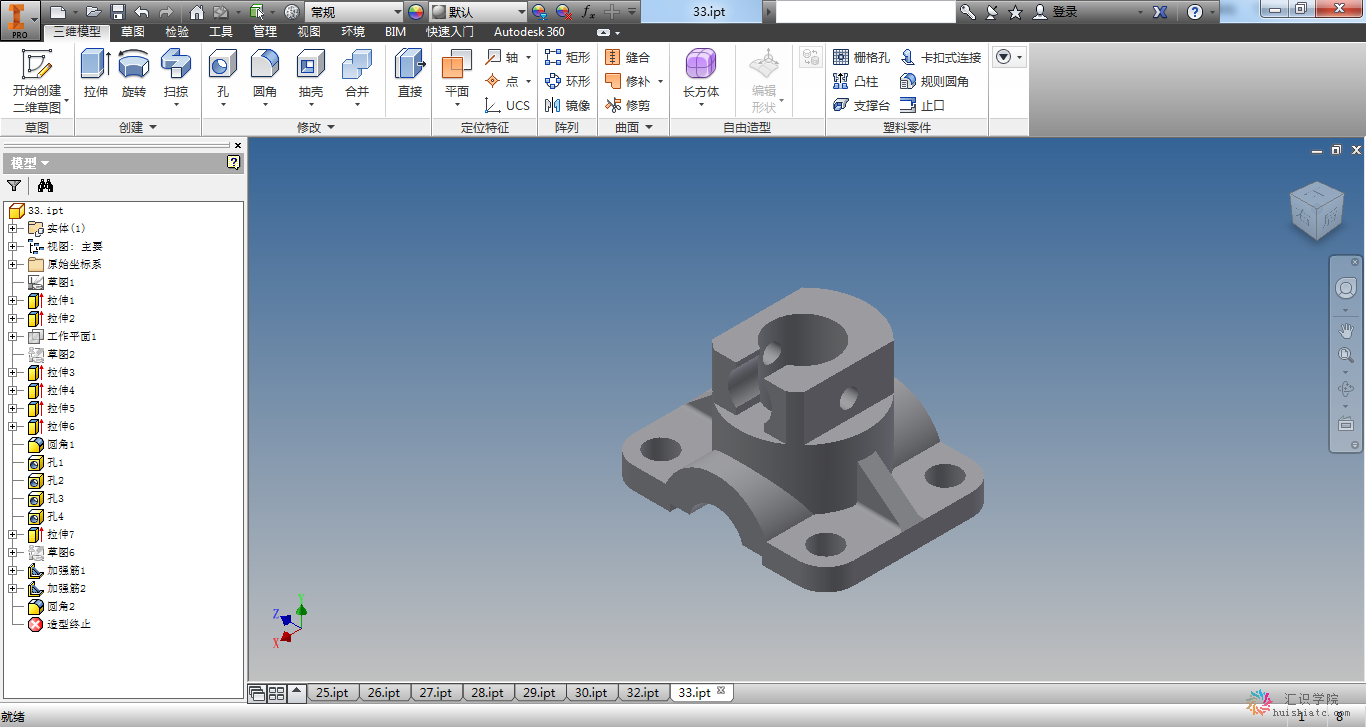
Task: Click the search input field in title bar
Action: (x=866, y=12)
